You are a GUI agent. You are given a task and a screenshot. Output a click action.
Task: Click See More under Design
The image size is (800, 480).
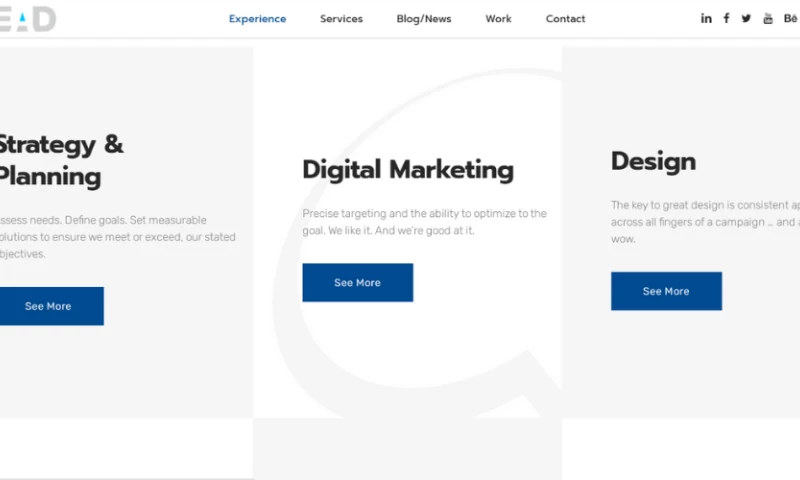[x=666, y=291]
